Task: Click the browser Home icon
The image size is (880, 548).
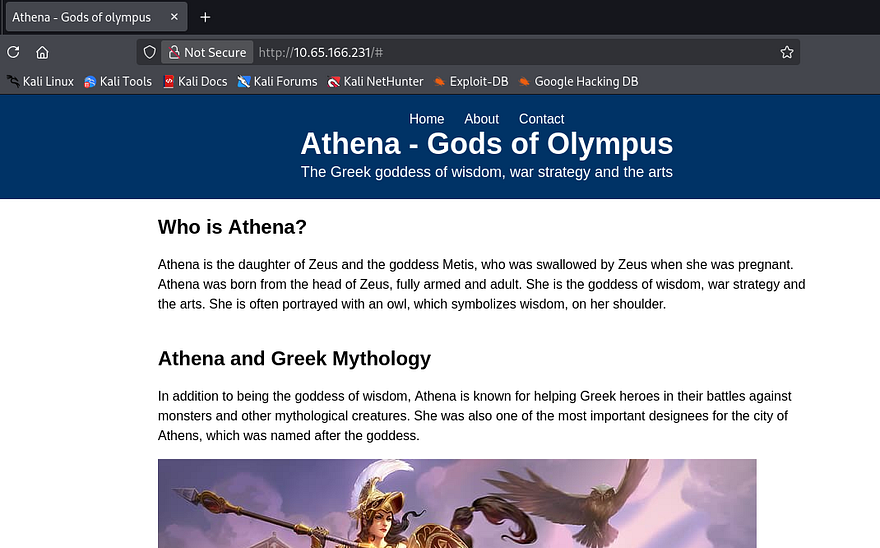Action: 42,53
